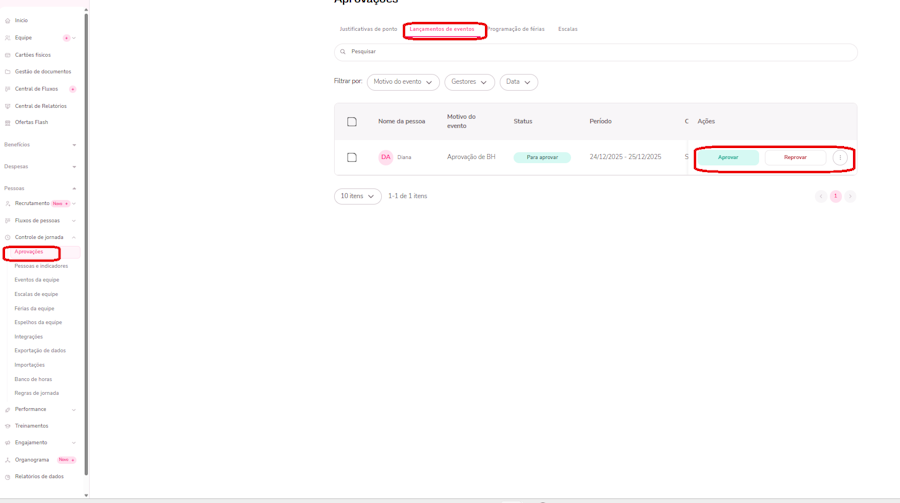Click the Período column header
Screen dimensions: 900x503
tap(600, 122)
